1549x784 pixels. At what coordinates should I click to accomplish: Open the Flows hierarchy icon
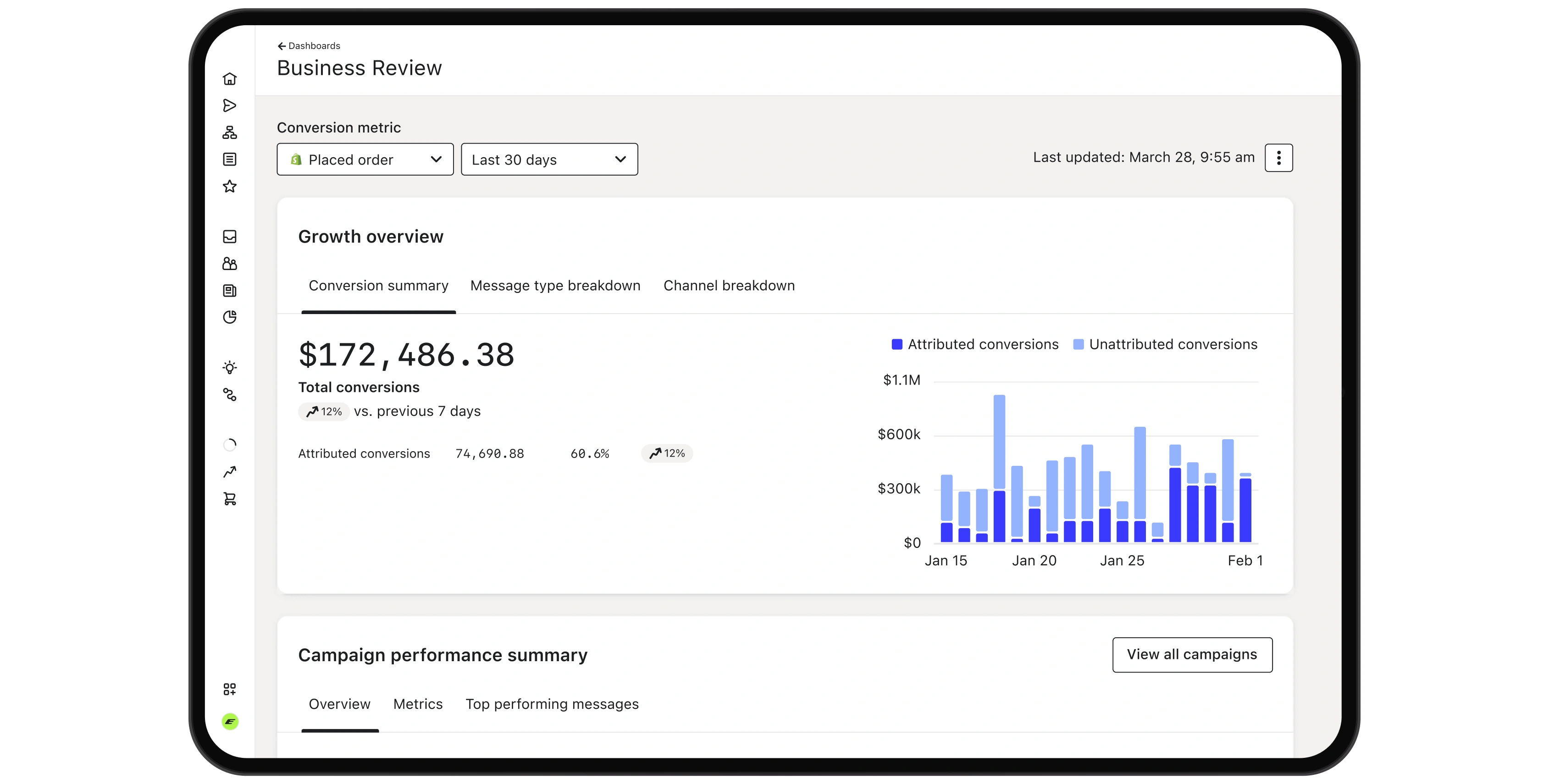pyautogui.click(x=229, y=132)
